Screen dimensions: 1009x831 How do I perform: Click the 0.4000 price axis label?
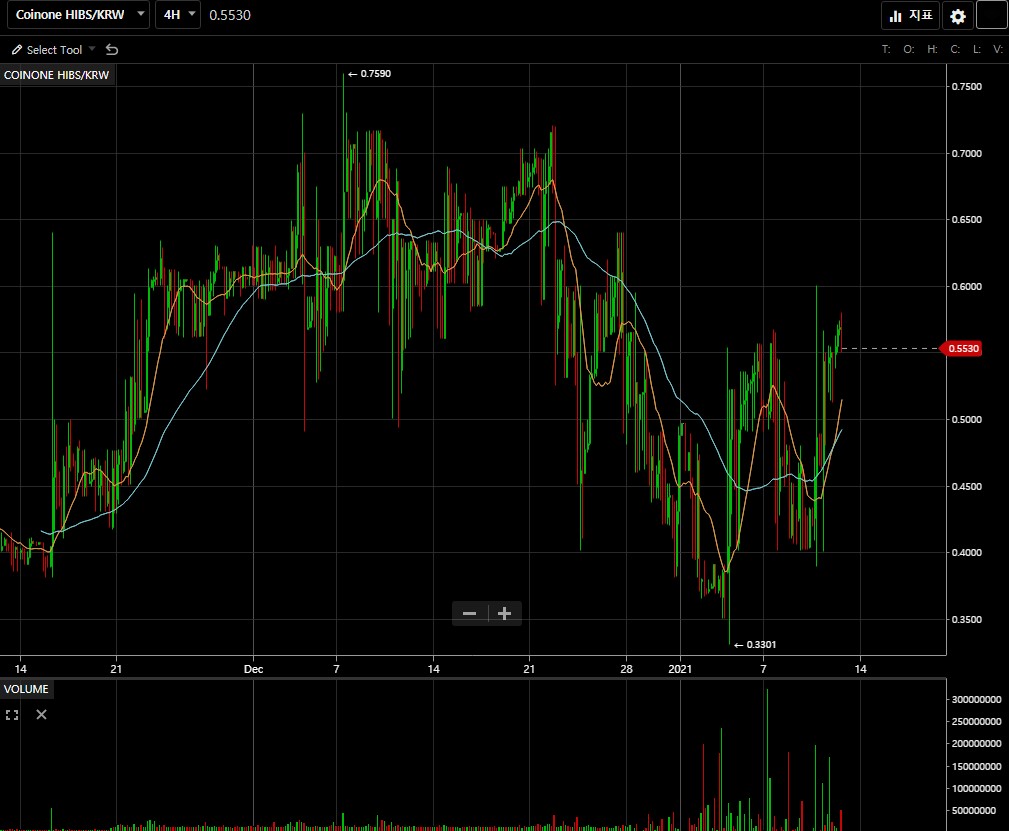tap(967, 552)
